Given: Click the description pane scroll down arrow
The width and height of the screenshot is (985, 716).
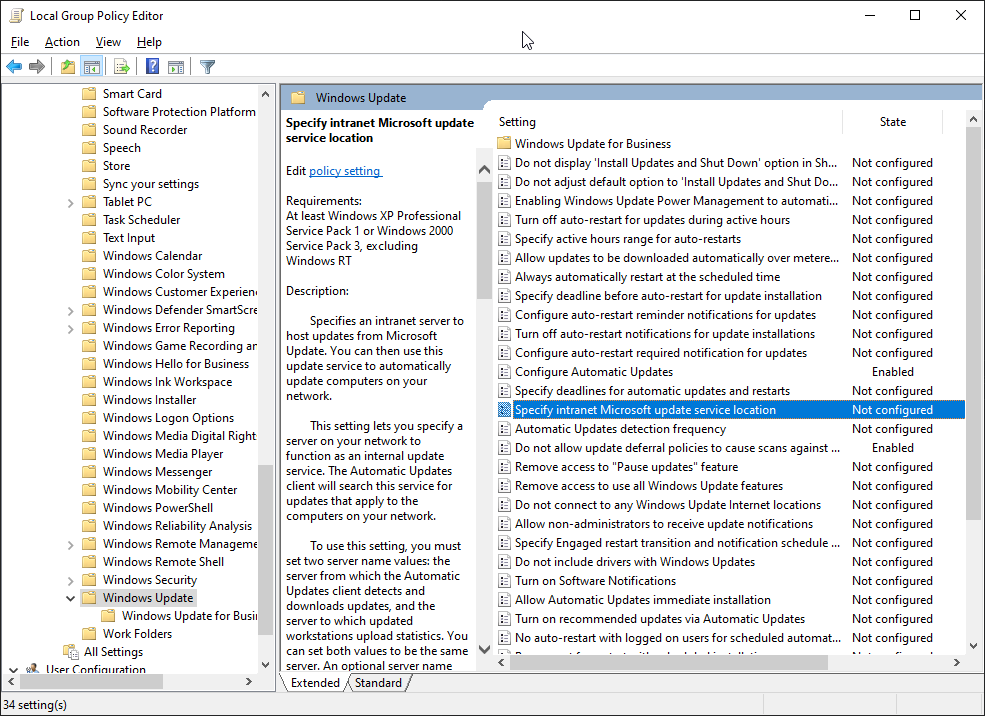Looking at the screenshot, I should click(484, 649).
